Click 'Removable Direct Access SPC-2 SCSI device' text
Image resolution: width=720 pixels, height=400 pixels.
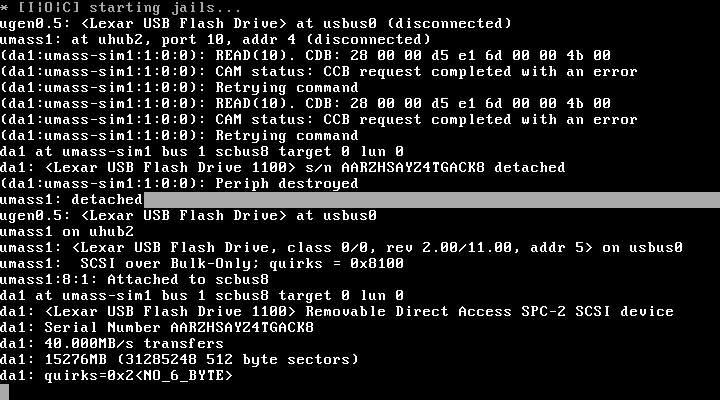(x=489, y=311)
